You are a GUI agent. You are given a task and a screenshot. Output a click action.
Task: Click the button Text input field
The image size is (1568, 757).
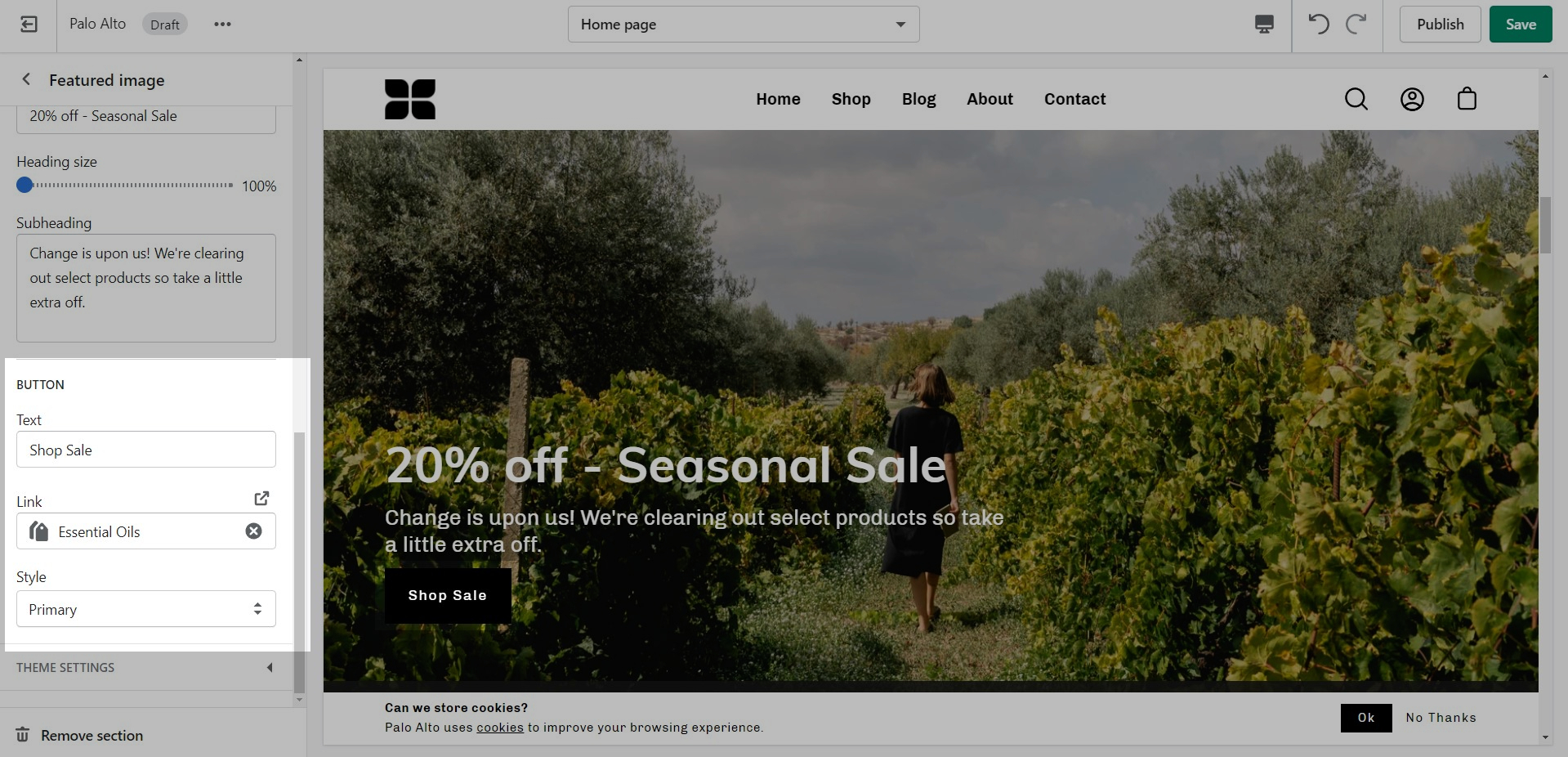[146, 450]
